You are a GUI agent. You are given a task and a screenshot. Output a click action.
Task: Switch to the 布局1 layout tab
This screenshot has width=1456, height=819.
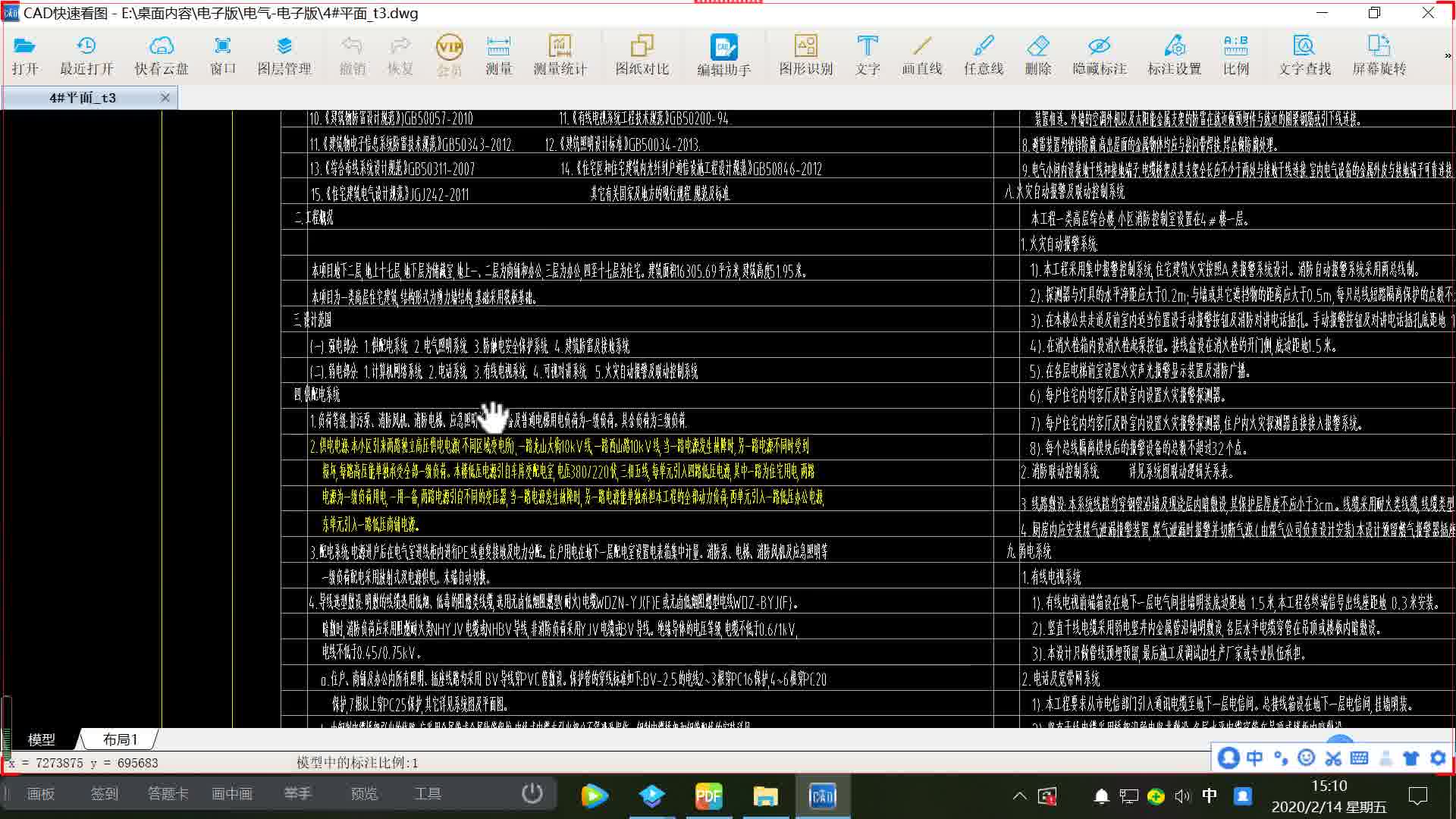click(120, 739)
